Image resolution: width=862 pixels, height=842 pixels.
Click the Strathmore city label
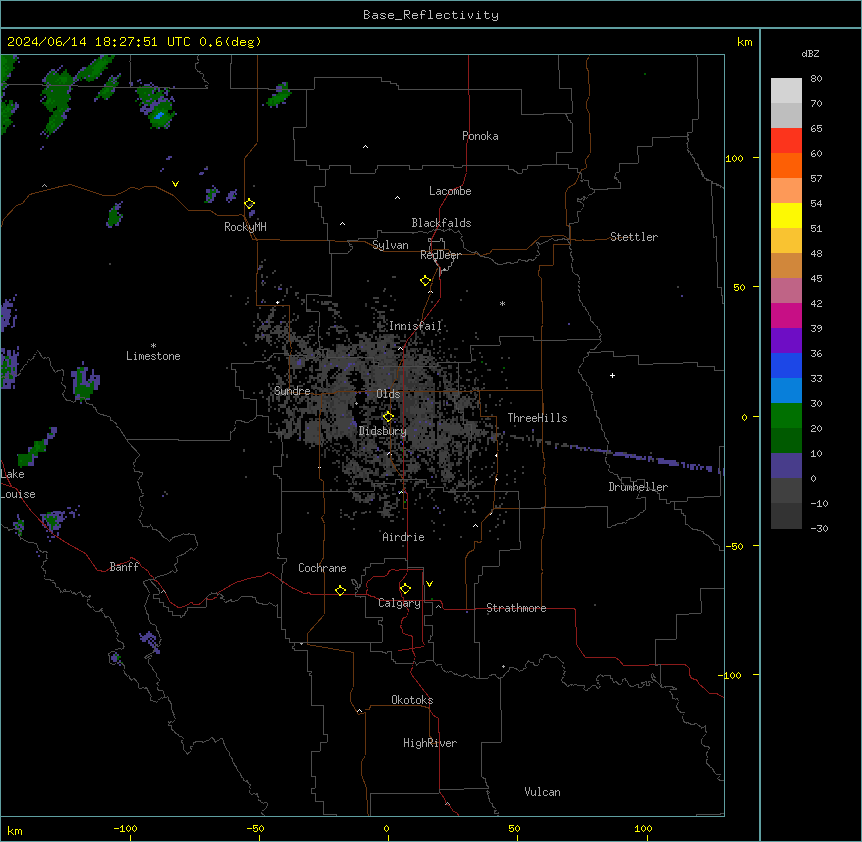[516, 608]
